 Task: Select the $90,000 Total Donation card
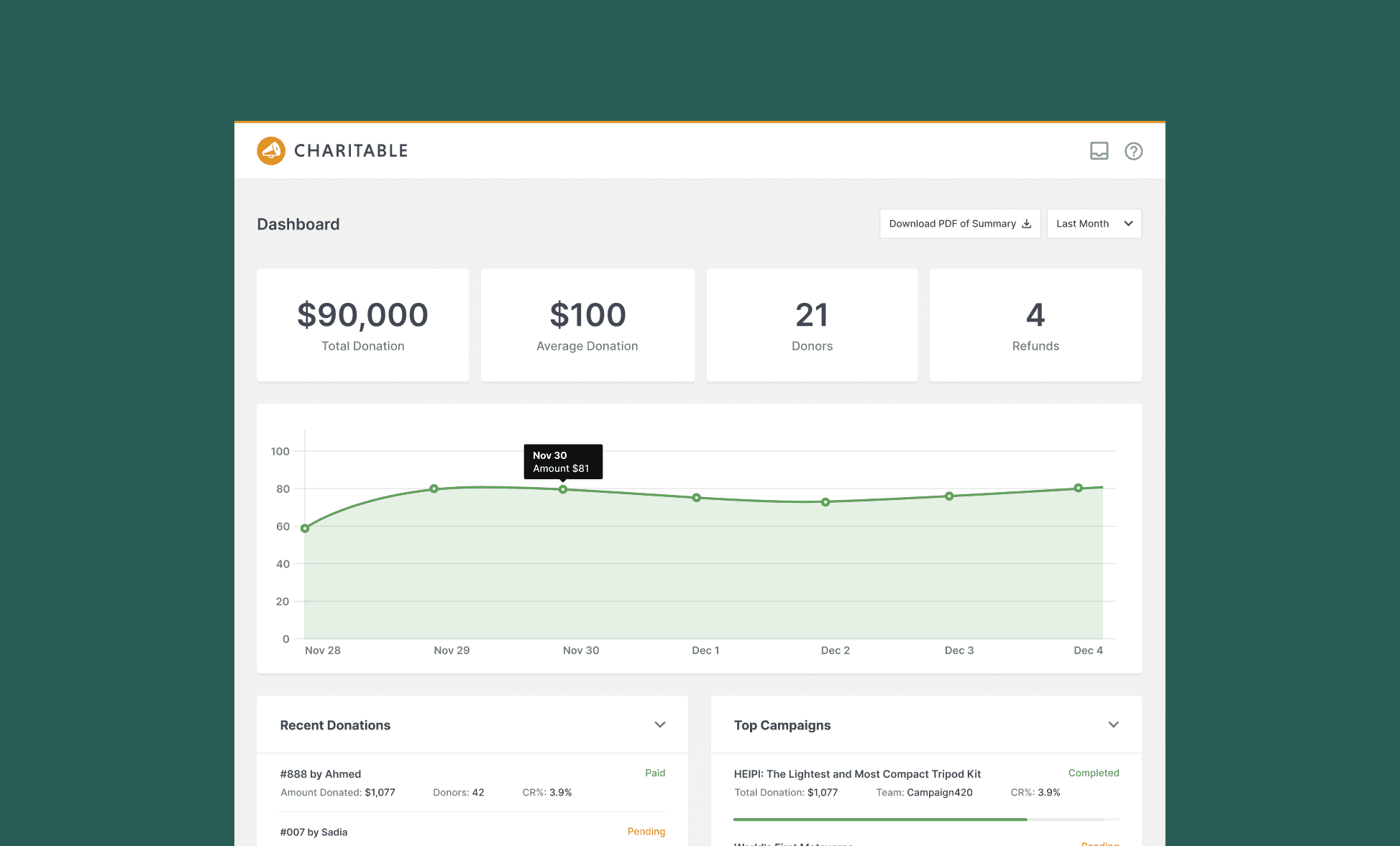(x=362, y=325)
